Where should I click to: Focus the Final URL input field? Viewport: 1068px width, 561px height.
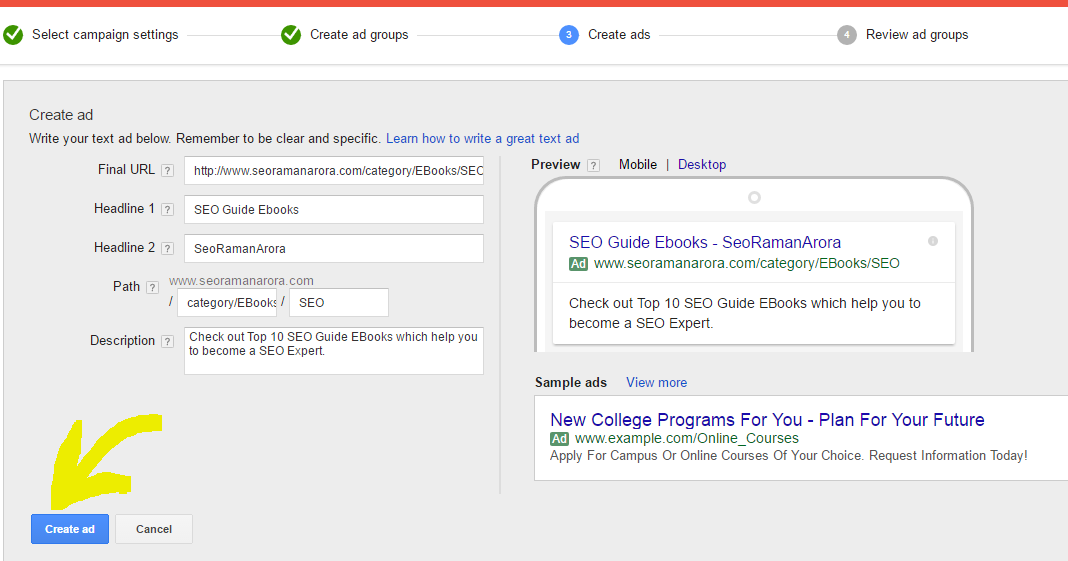tap(334, 171)
